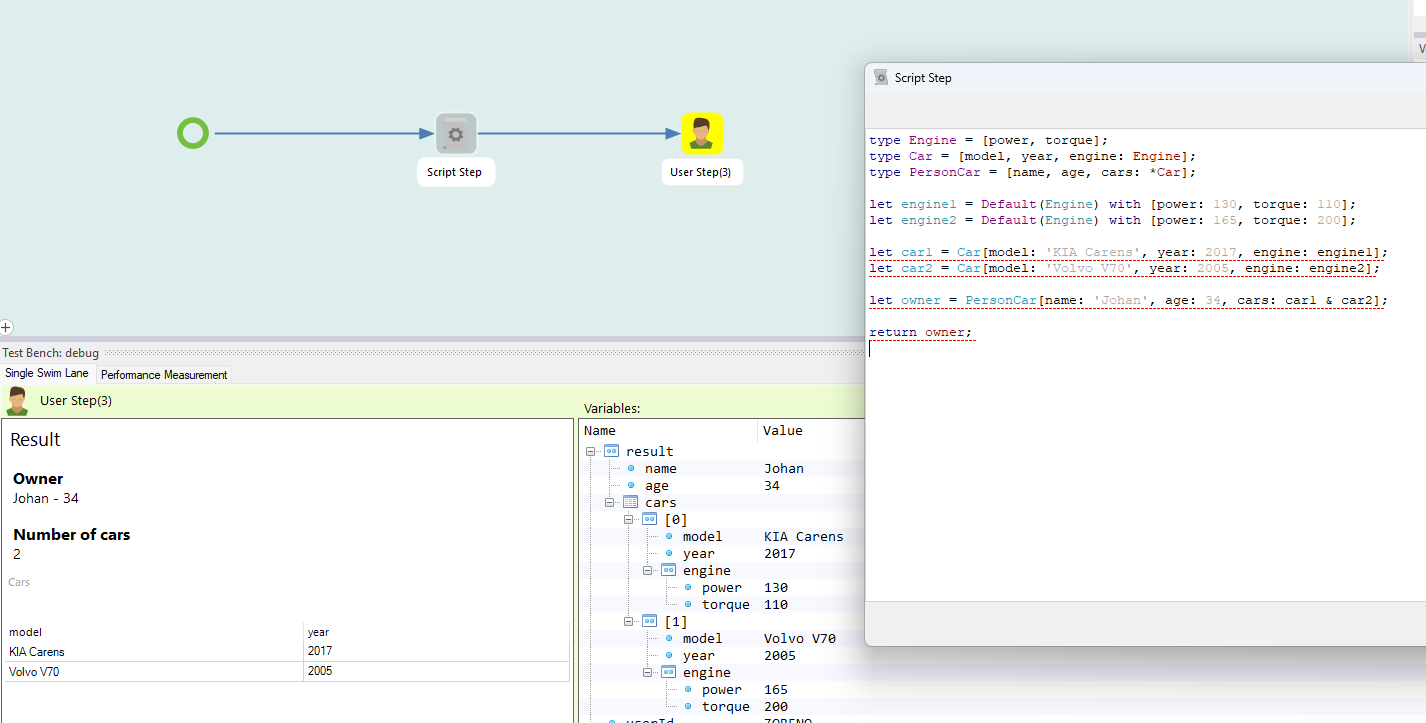
Task: Click the plus icon below the canvas
Action: pos(6,327)
